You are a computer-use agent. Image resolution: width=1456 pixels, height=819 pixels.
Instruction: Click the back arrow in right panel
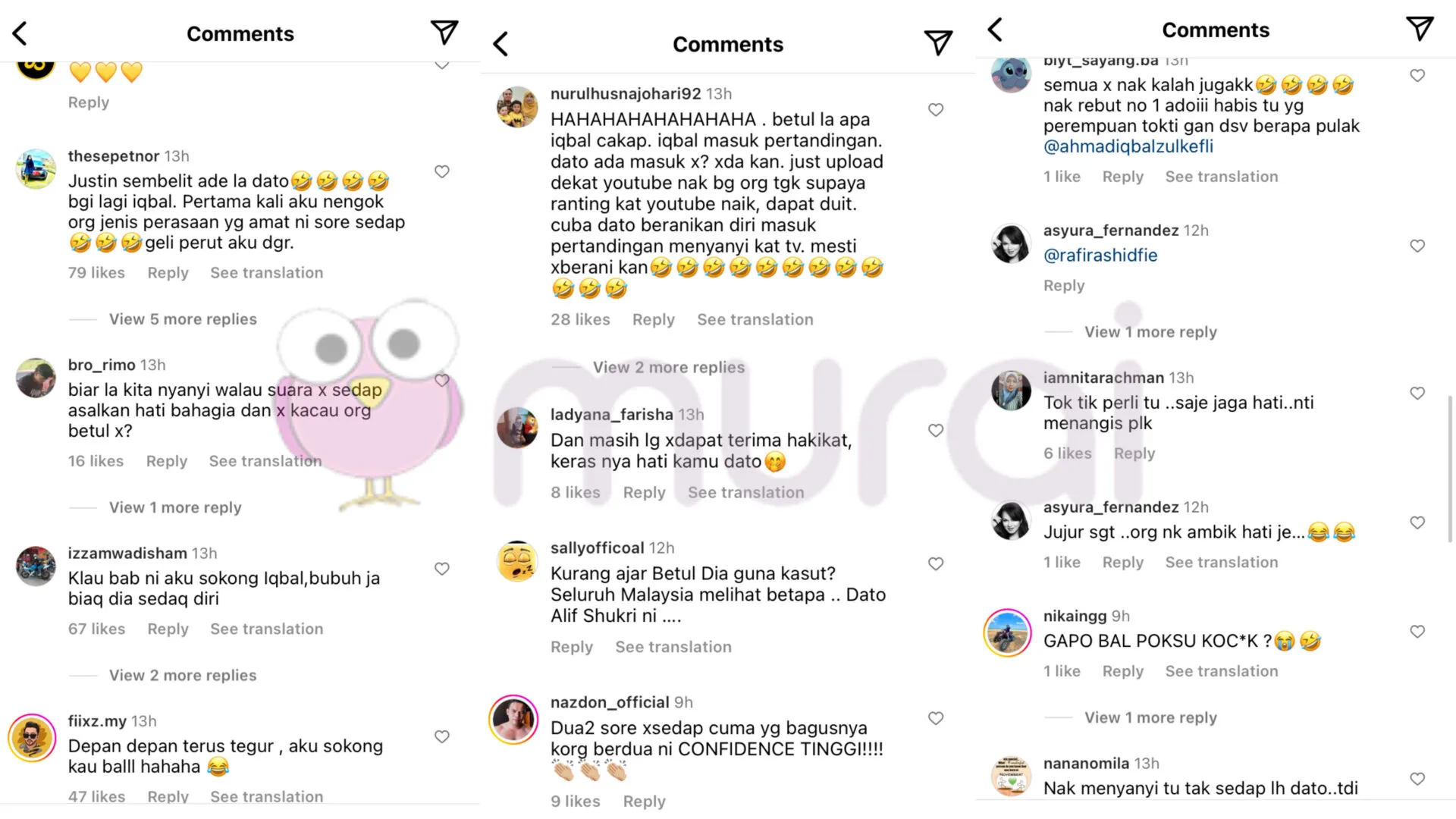point(996,30)
